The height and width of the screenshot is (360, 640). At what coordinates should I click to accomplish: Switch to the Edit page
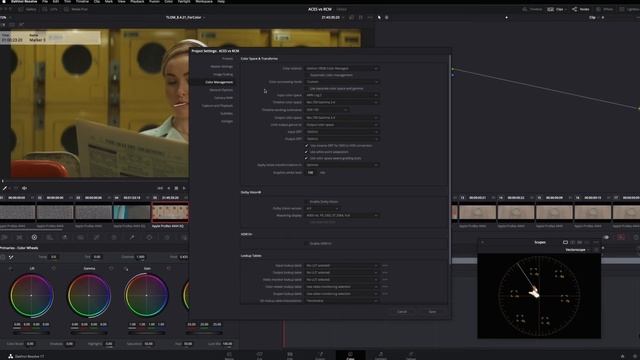tap(289, 356)
